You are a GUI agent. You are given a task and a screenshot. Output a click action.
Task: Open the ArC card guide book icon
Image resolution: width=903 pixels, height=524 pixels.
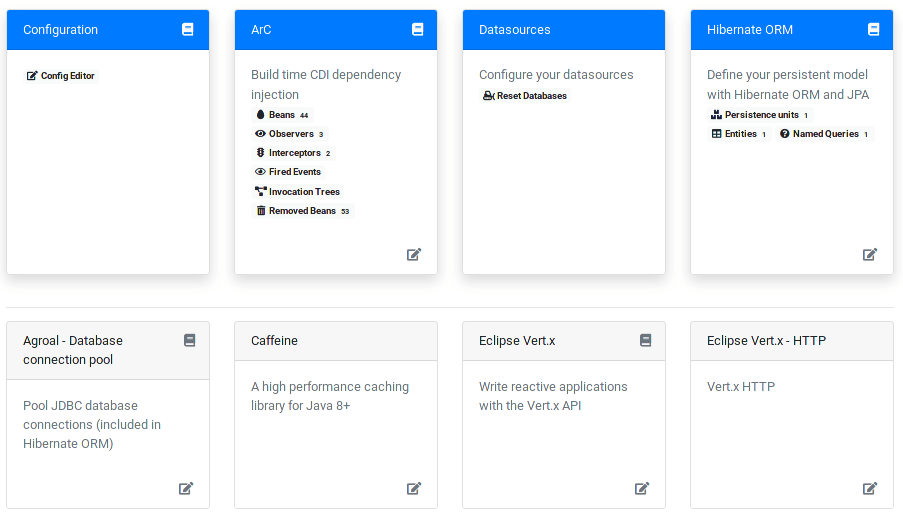point(418,29)
